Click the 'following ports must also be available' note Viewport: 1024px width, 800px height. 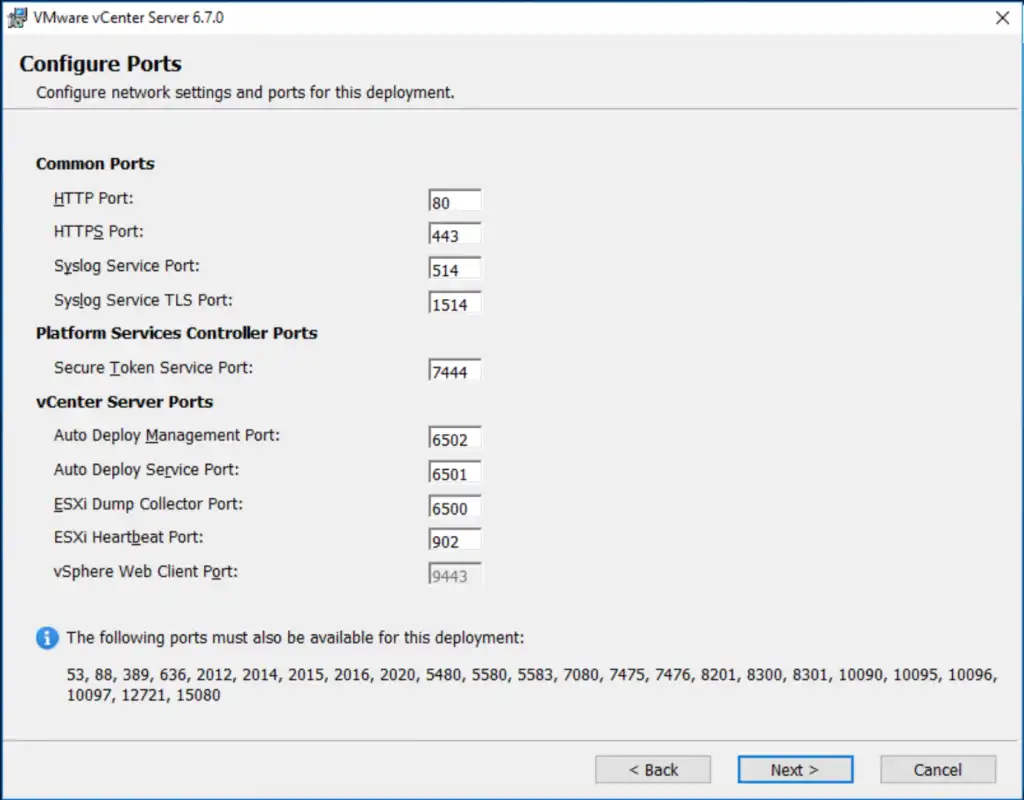pyautogui.click(x=295, y=637)
